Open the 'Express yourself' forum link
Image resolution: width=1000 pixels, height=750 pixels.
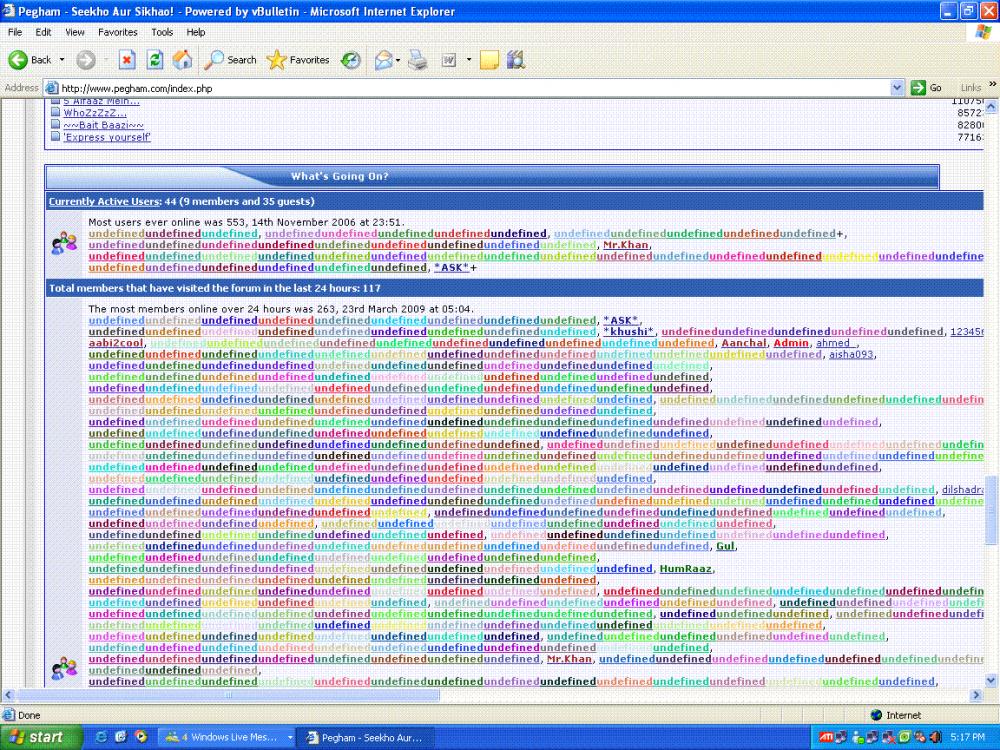107,137
